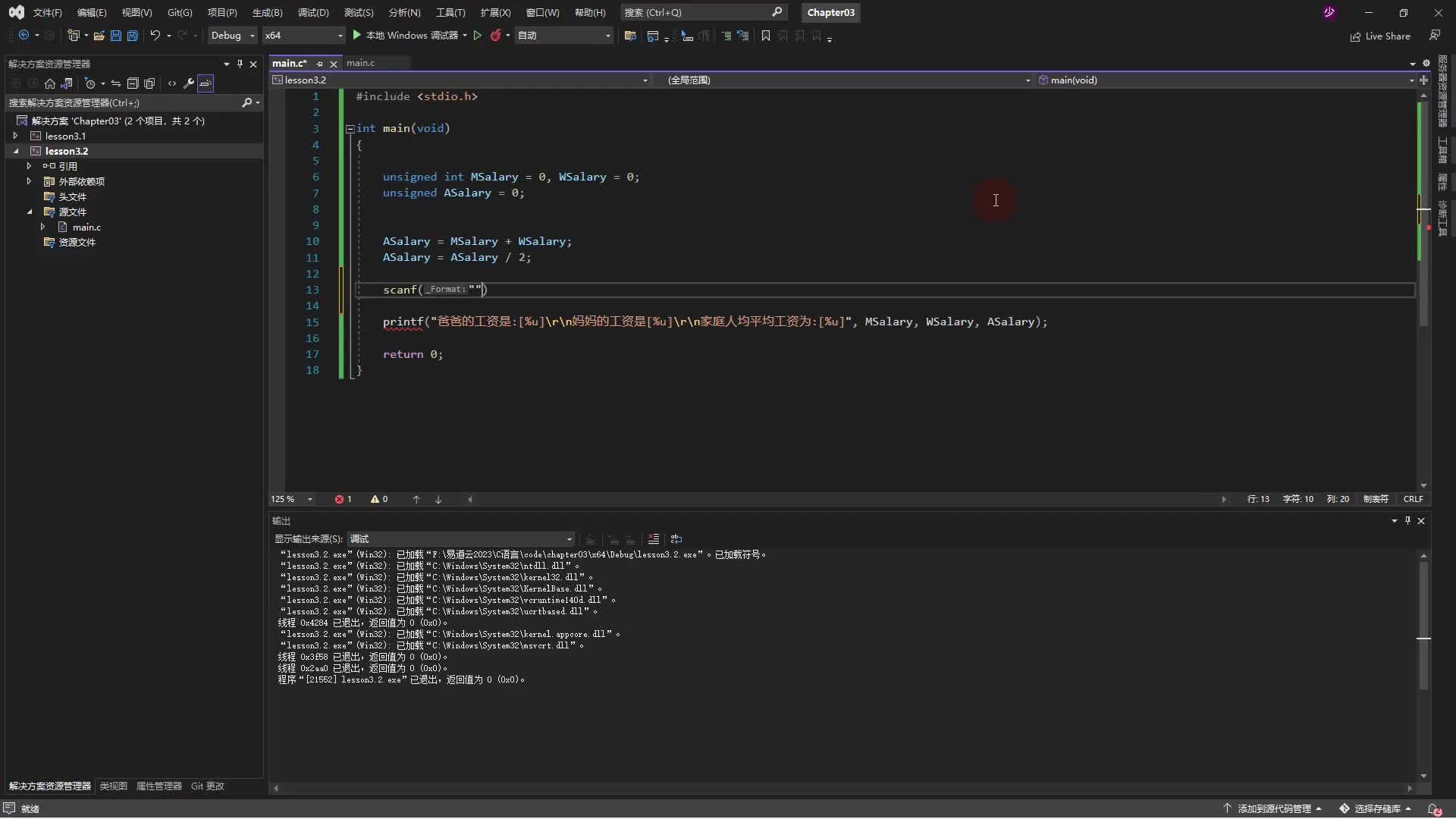The image size is (1456, 819).
Task: Click the pending changes filter clock icon
Action: 89,83
